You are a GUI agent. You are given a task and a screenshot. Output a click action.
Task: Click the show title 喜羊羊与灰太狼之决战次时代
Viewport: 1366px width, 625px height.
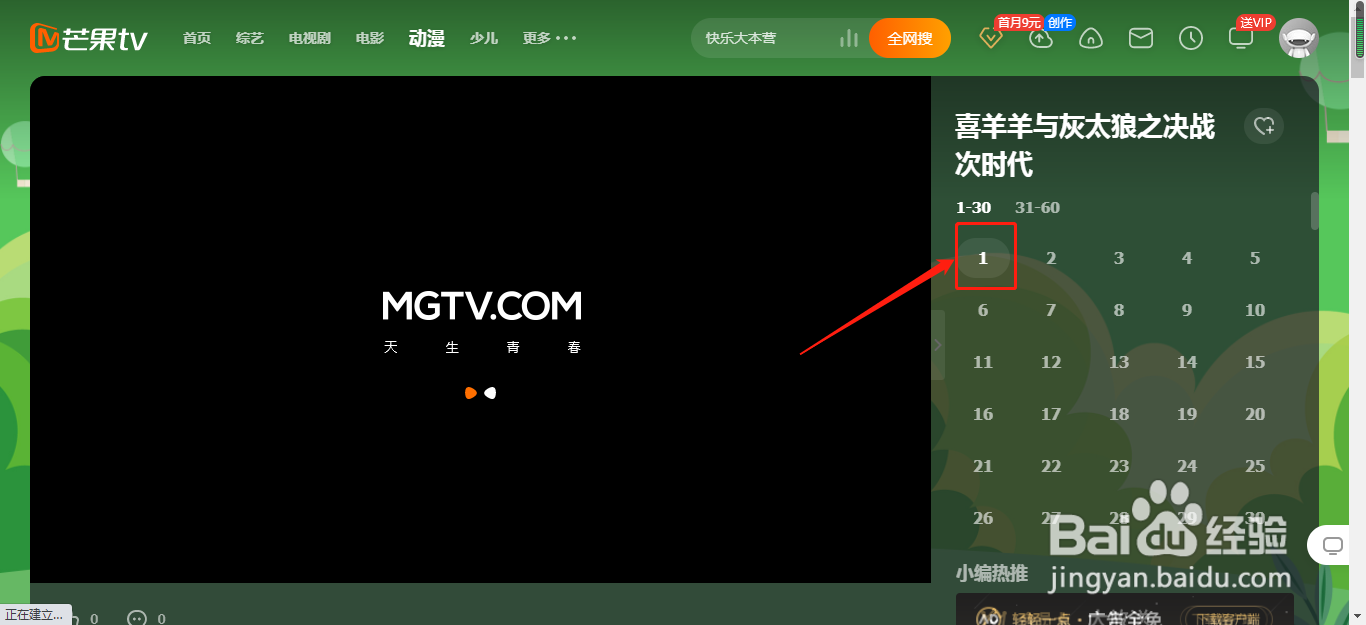1085,145
